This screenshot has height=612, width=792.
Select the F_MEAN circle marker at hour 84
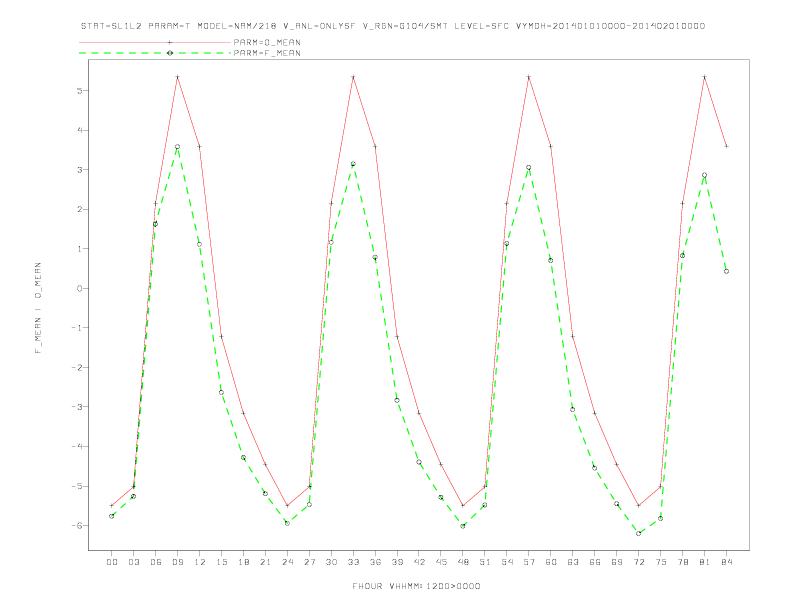point(726,272)
